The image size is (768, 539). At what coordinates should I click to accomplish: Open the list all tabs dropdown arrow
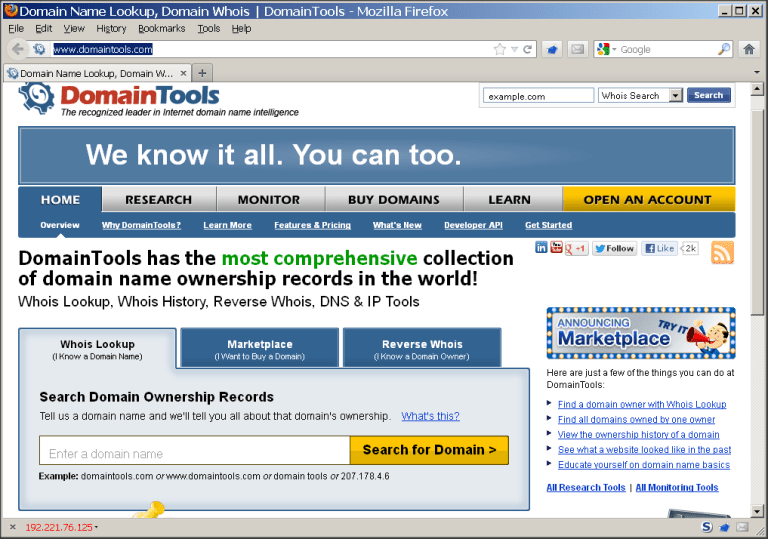[x=757, y=73]
